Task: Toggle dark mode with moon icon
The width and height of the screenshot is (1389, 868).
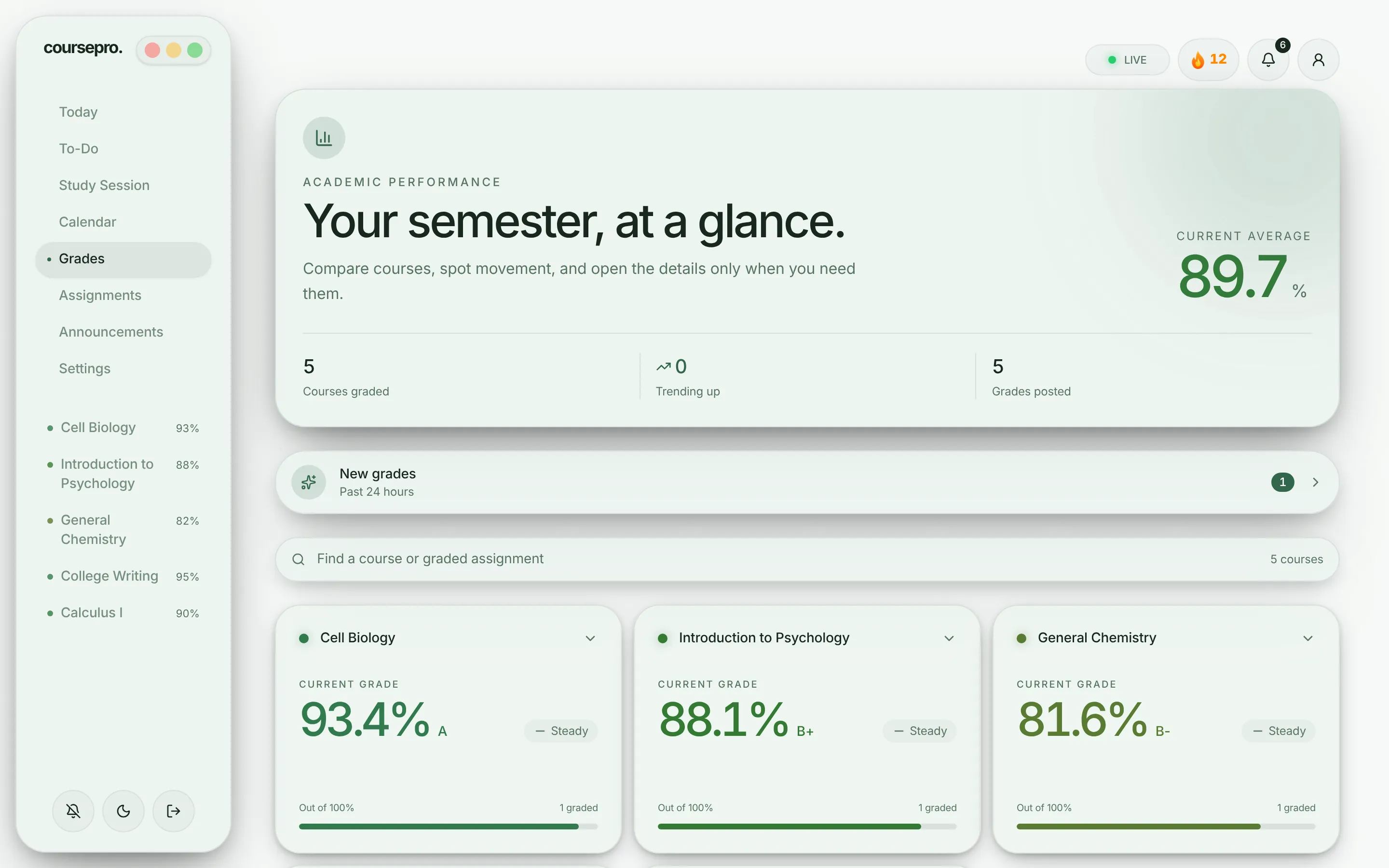Action: click(x=123, y=811)
